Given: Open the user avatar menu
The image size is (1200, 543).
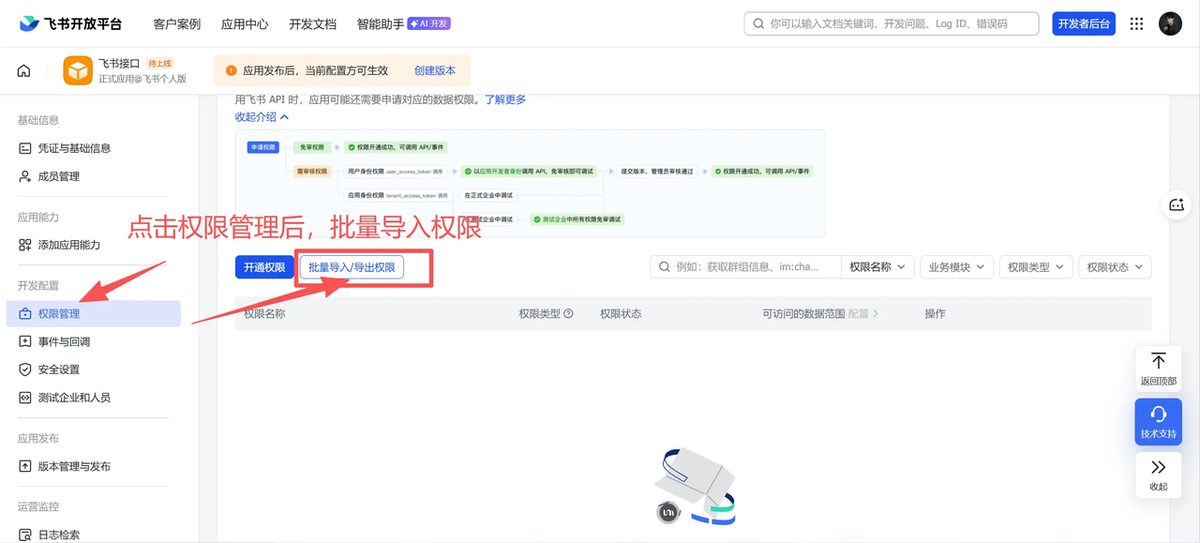Looking at the screenshot, I should [x=1170, y=24].
